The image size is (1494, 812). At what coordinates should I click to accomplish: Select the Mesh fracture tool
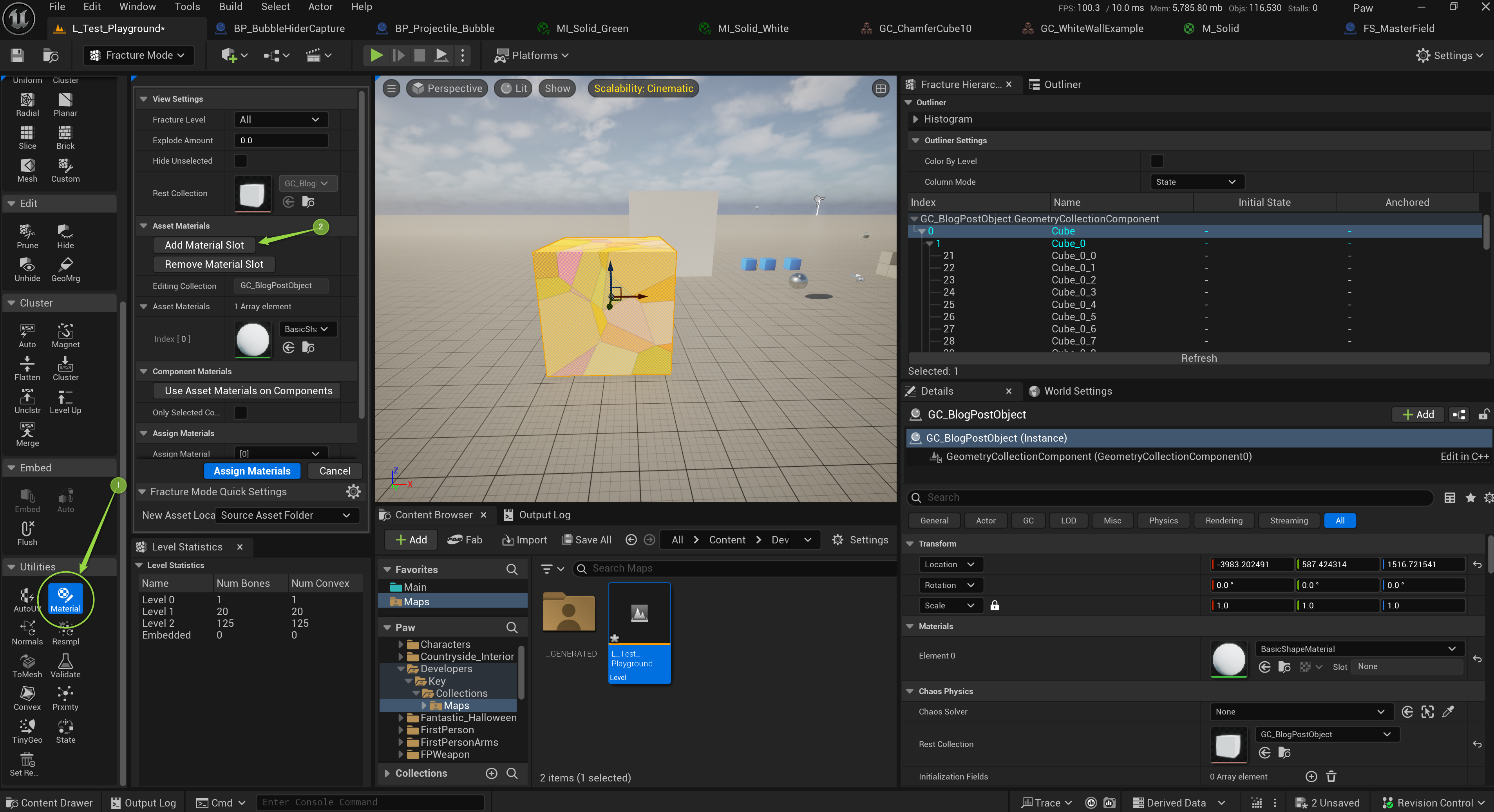tap(27, 171)
